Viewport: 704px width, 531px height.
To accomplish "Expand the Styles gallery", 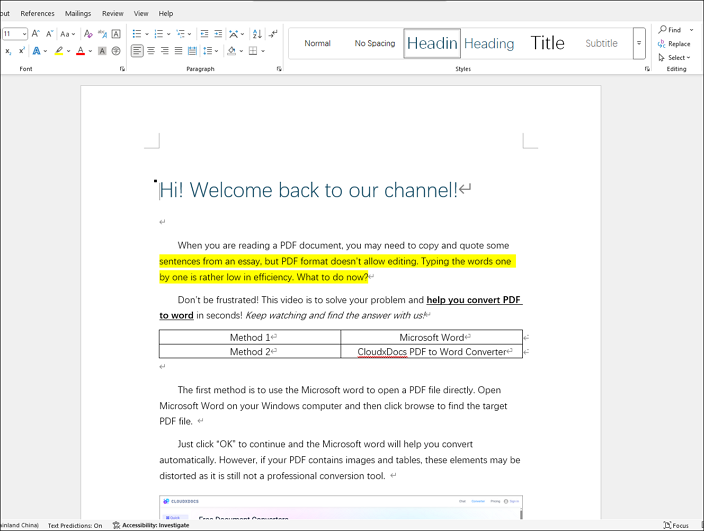I will coord(639,43).
